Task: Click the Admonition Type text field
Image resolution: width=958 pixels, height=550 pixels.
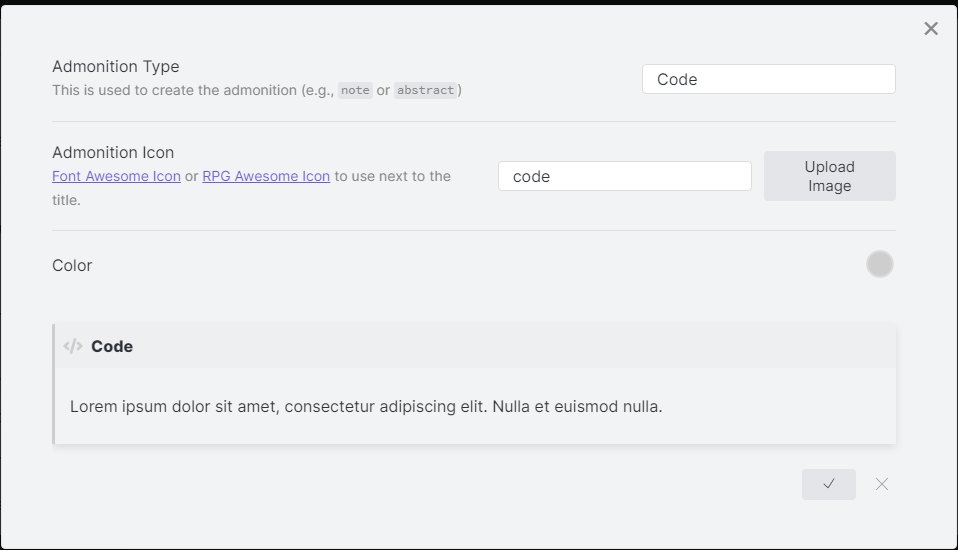Action: click(x=768, y=80)
